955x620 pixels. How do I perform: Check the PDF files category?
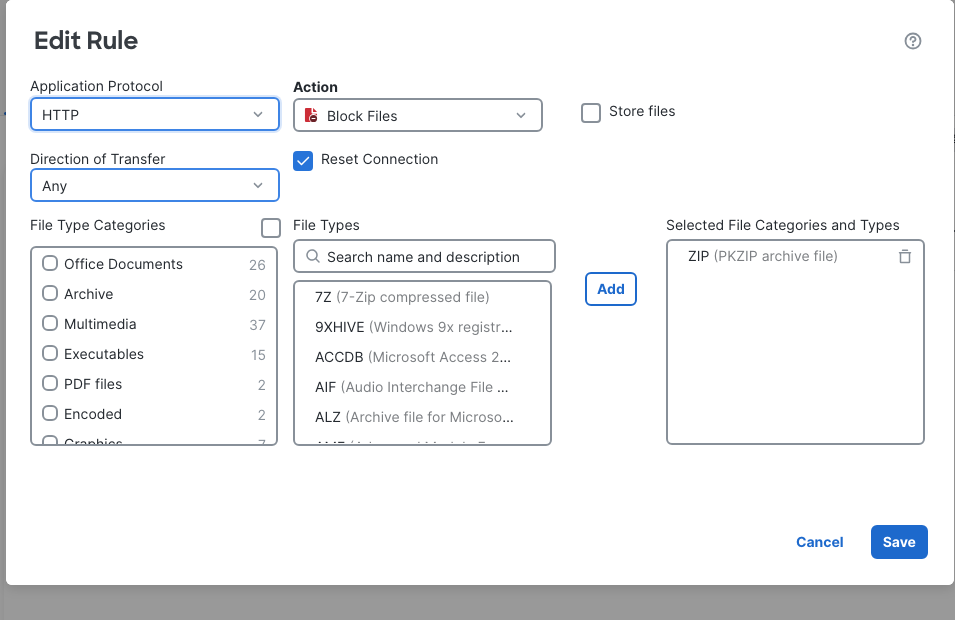coord(50,383)
